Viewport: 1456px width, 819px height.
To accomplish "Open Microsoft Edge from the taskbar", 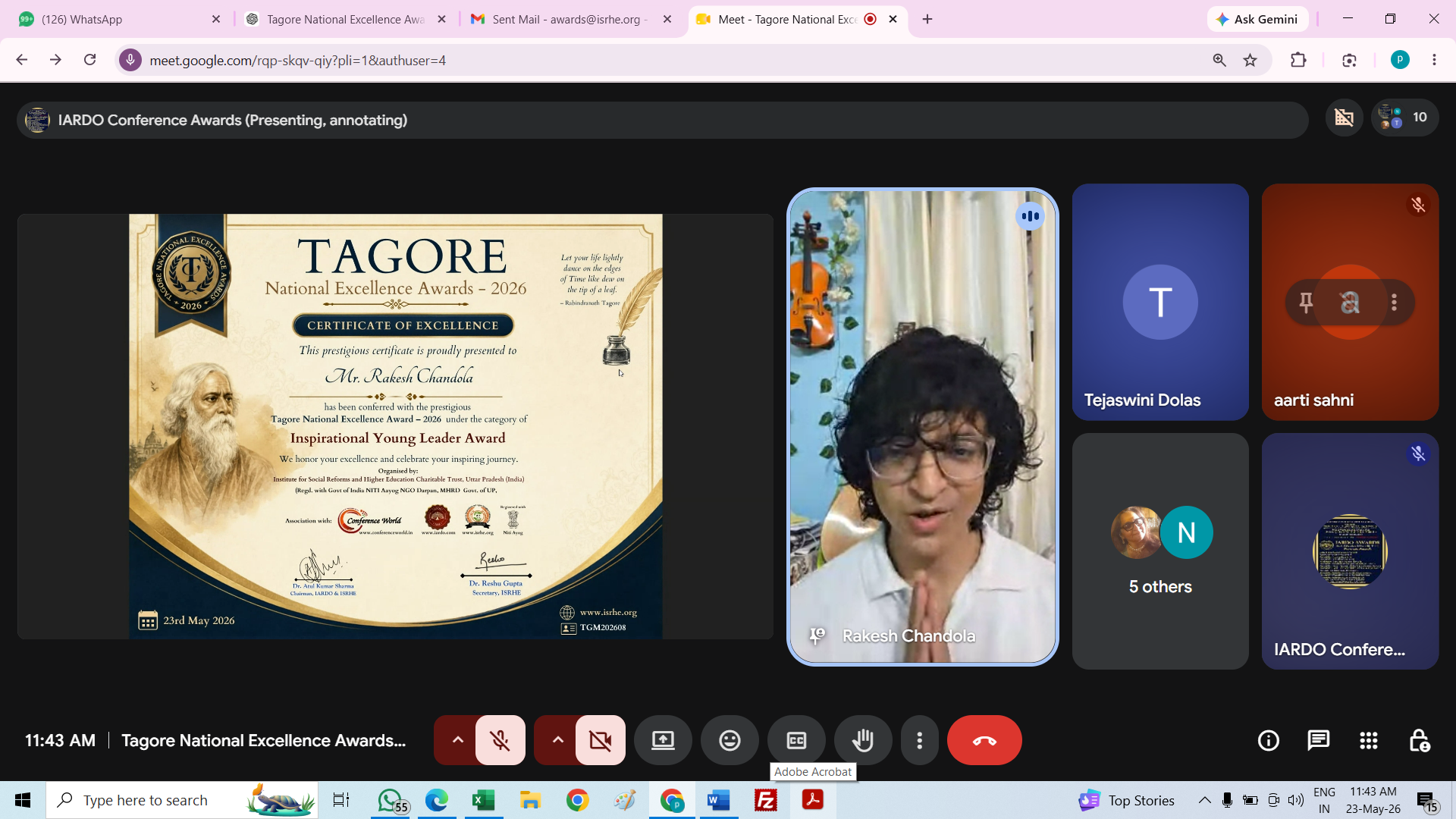I will pos(436,800).
